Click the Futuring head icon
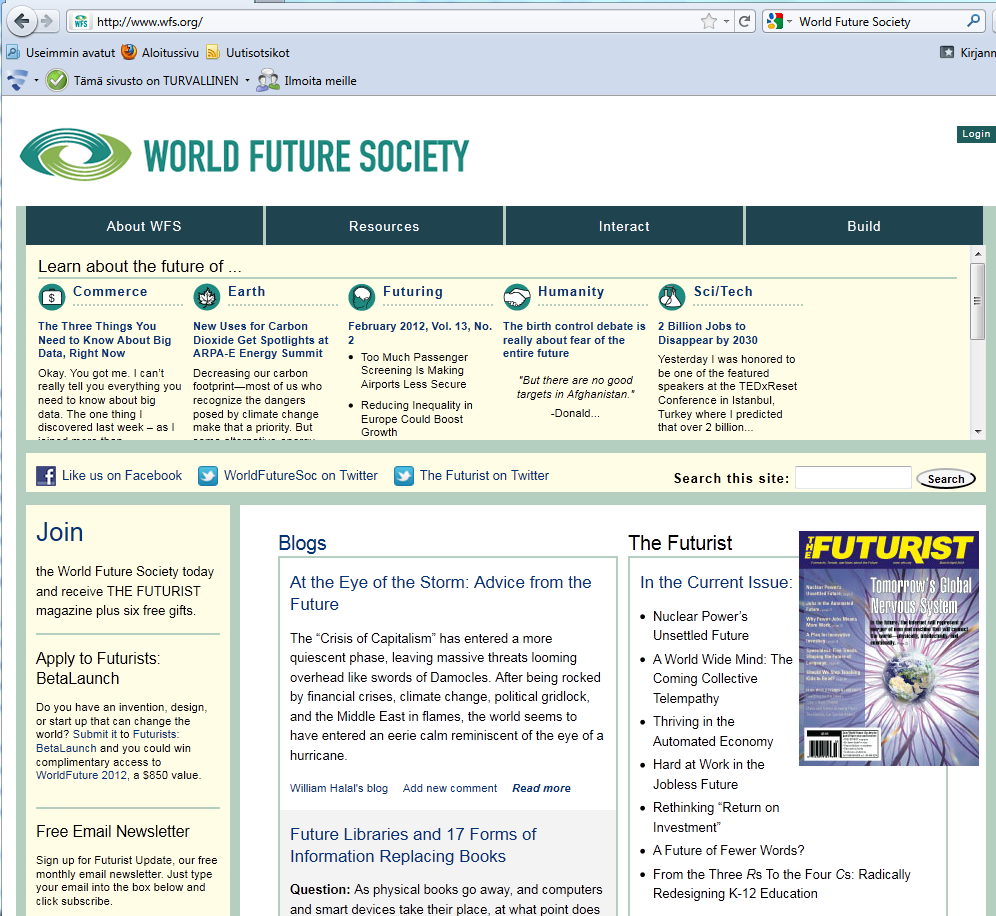 tap(361, 297)
